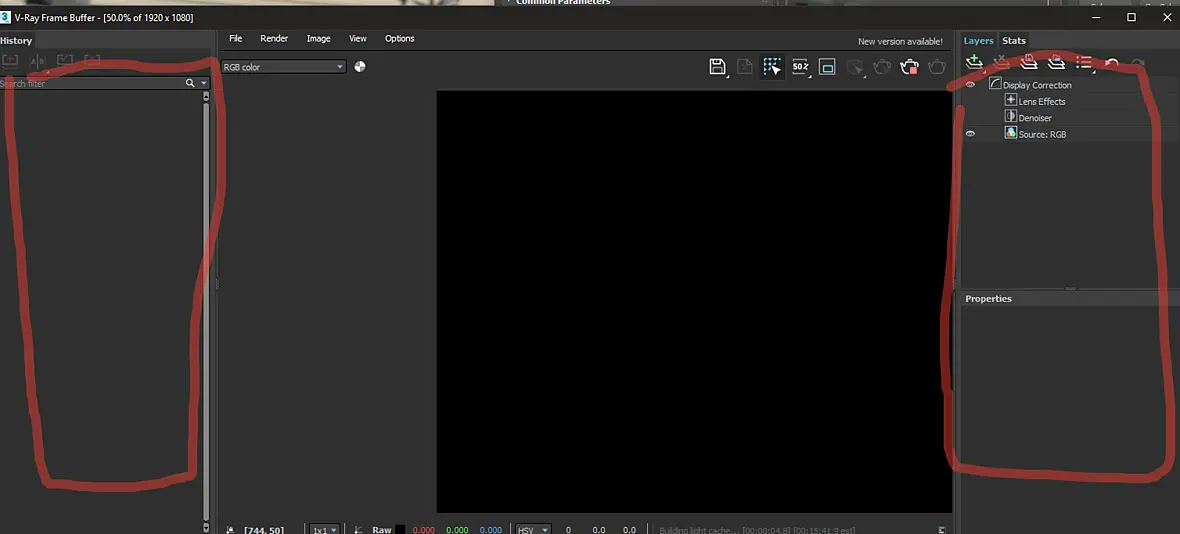
Task: Open the 50% test resolution option
Action: (800, 67)
